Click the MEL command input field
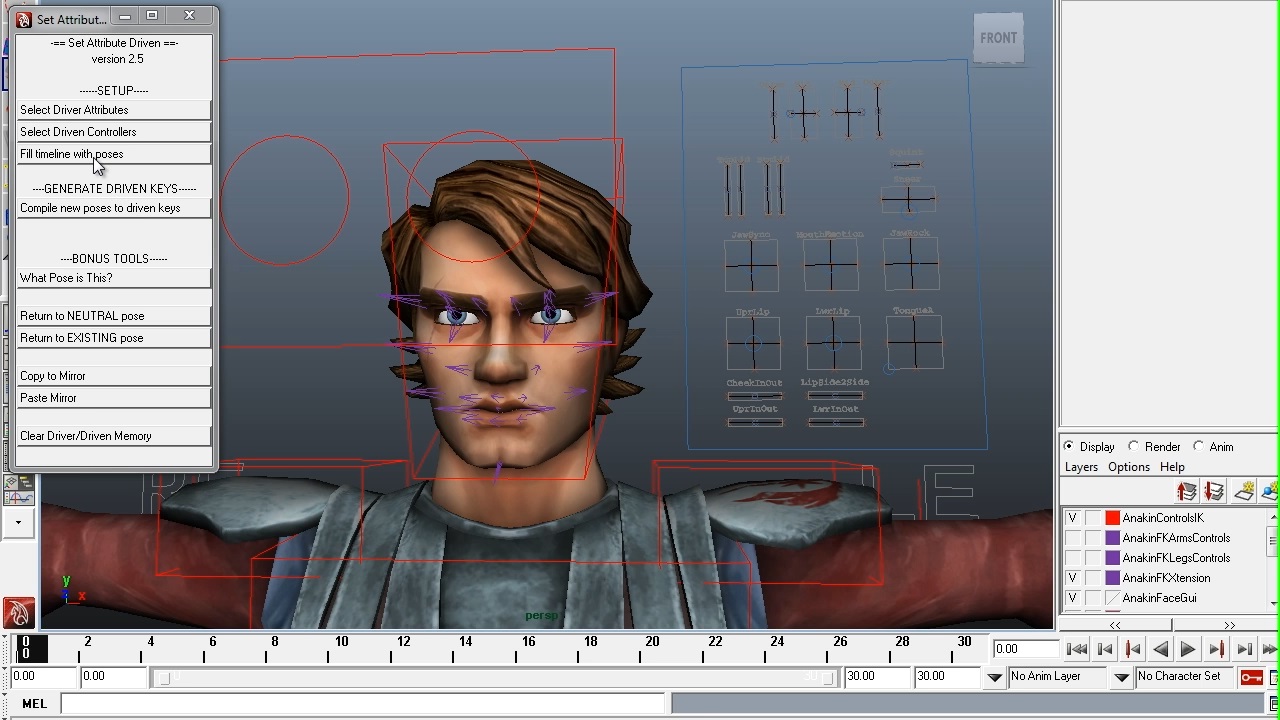Viewport: 1280px width, 720px height. (x=362, y=704)
